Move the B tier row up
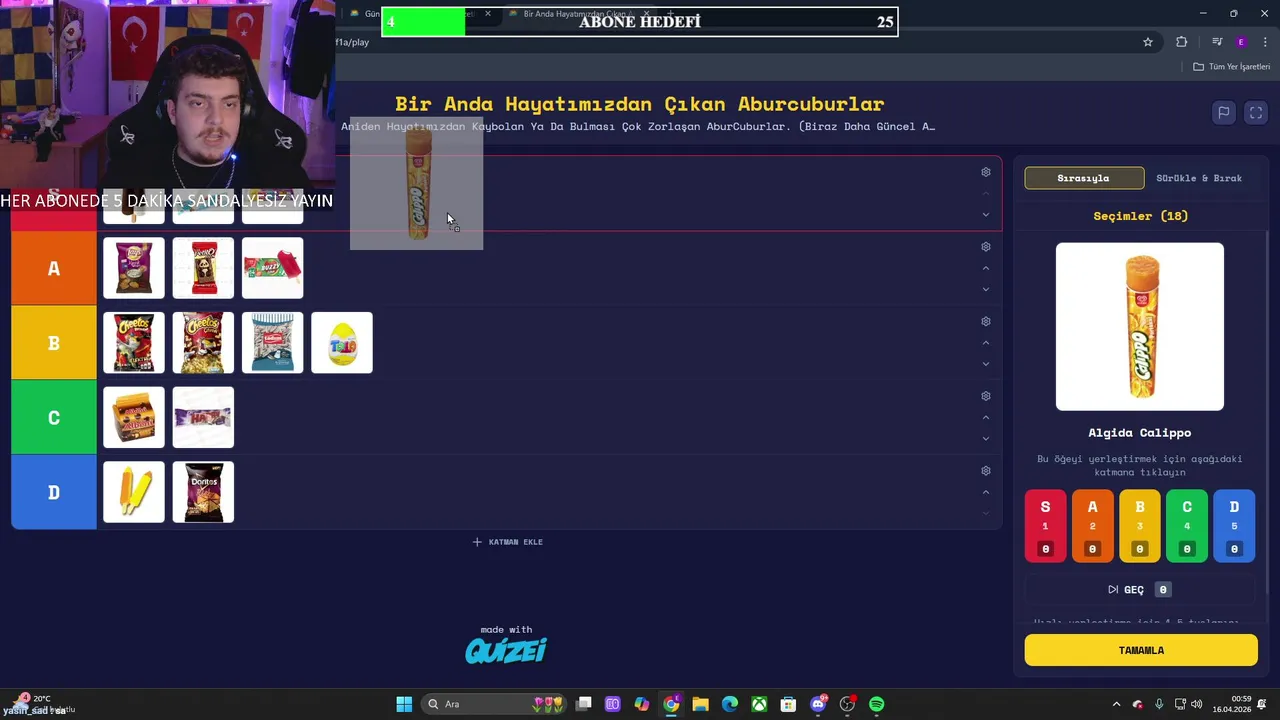This screenshot has height=720, width=1280. coord(985,343)
